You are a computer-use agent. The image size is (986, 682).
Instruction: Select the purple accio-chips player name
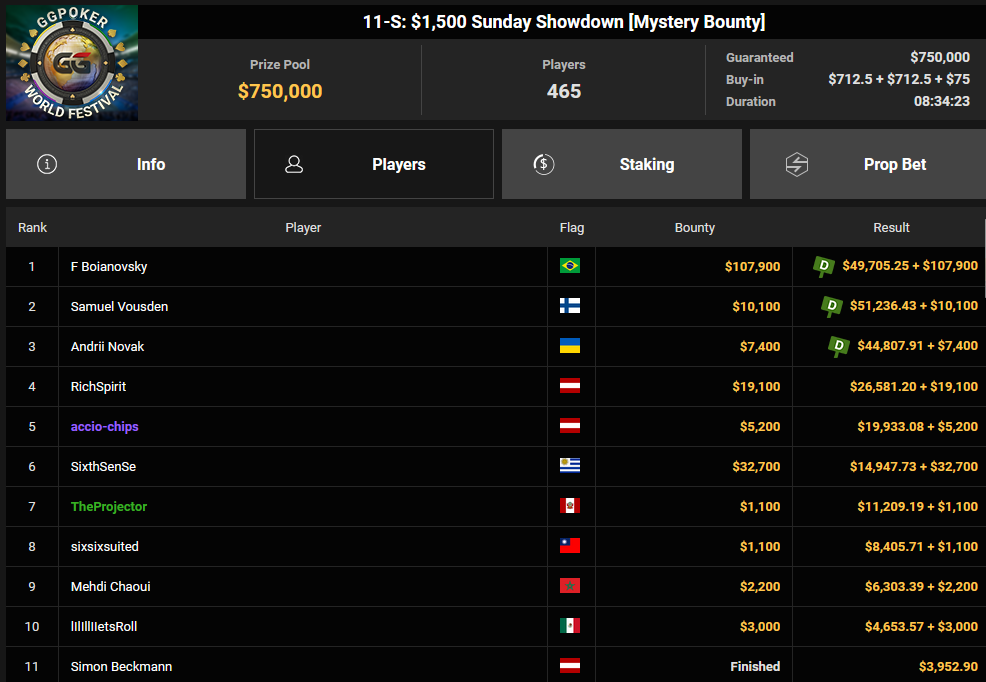click(x=104, y=426)
